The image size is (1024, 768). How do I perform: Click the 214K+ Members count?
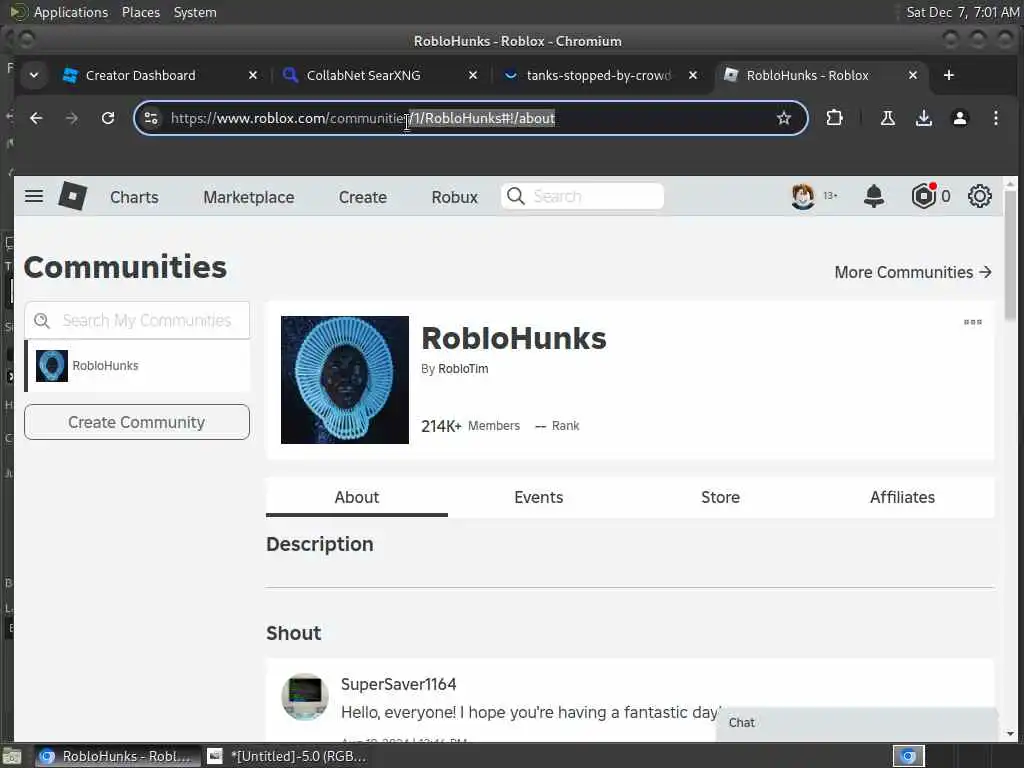click(470, 426)
